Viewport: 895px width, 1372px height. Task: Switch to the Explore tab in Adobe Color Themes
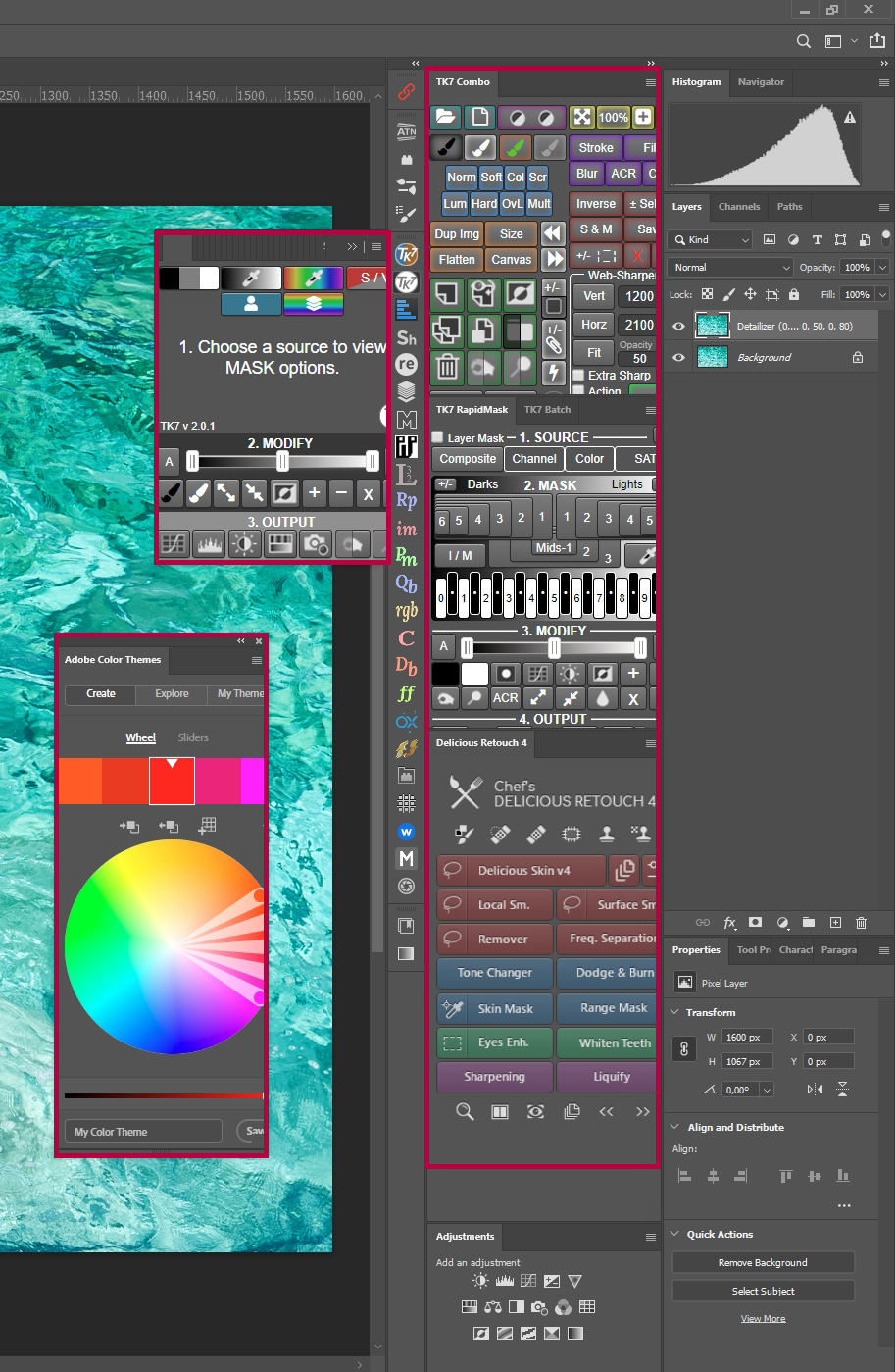172,693
